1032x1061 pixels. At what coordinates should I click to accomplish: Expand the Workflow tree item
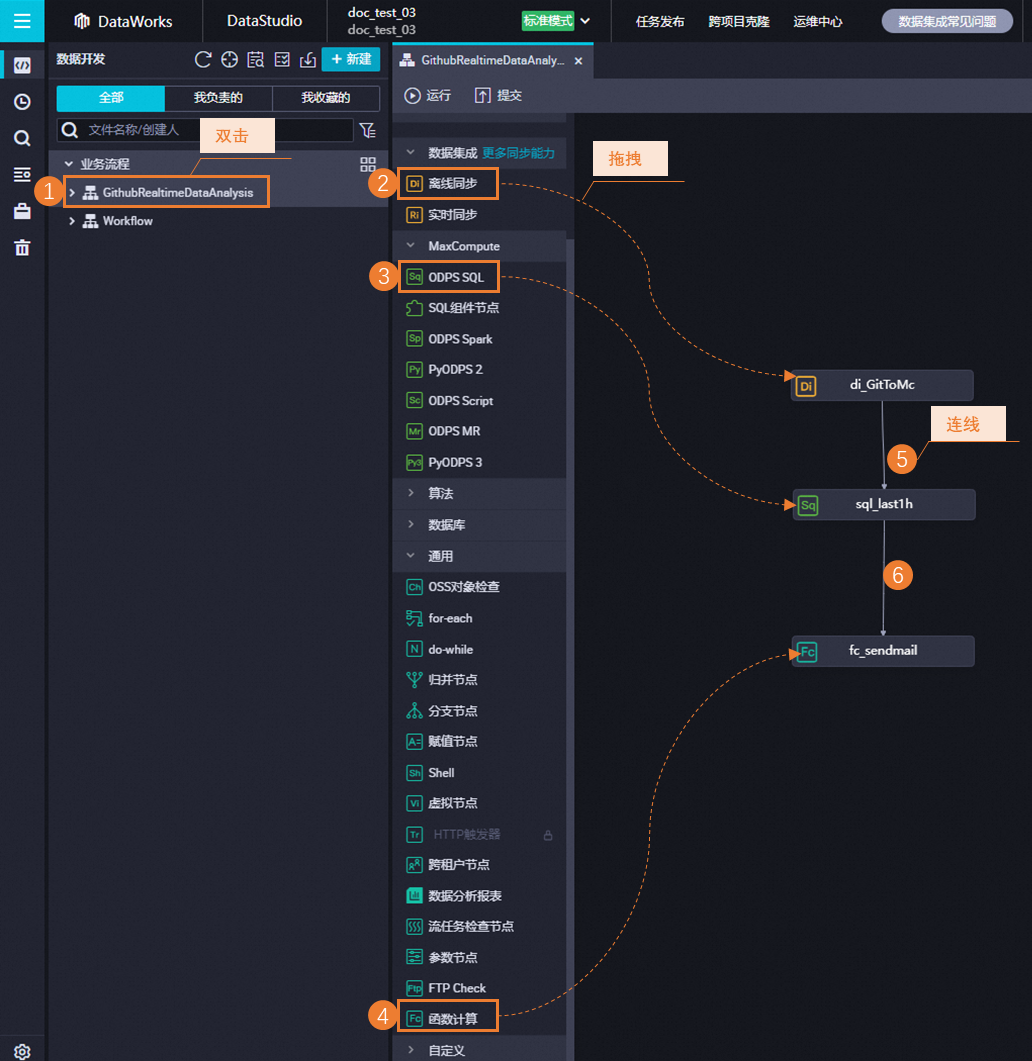pos(72,221)
